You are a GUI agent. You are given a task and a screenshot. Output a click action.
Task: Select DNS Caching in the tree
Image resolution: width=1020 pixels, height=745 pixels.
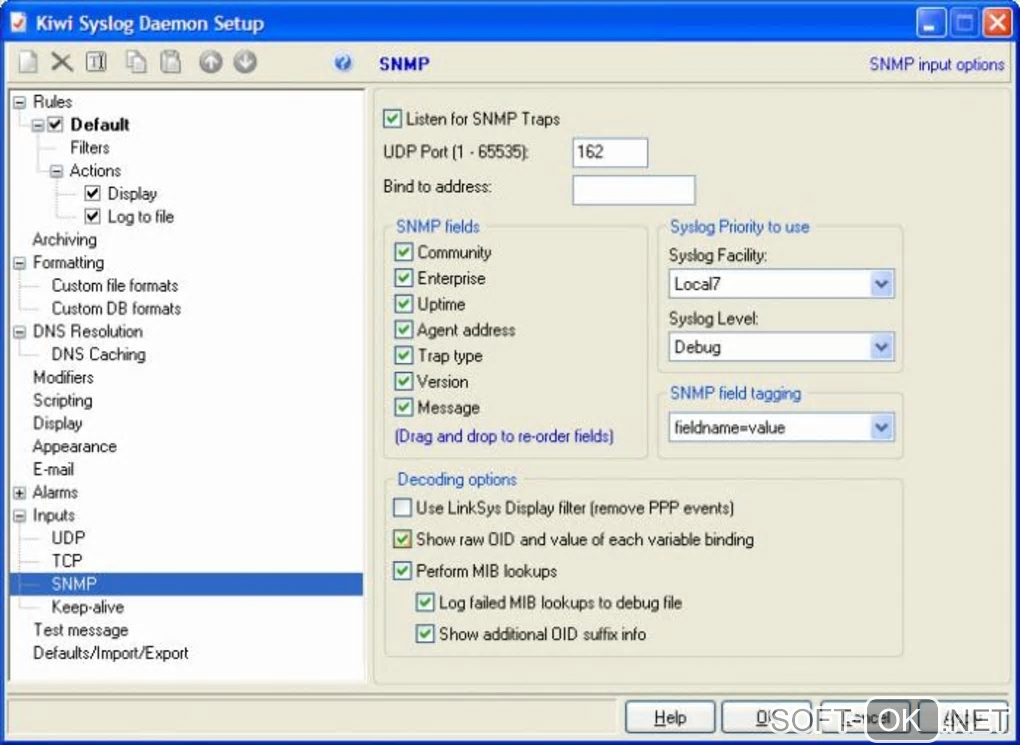(x=98, y=355)
